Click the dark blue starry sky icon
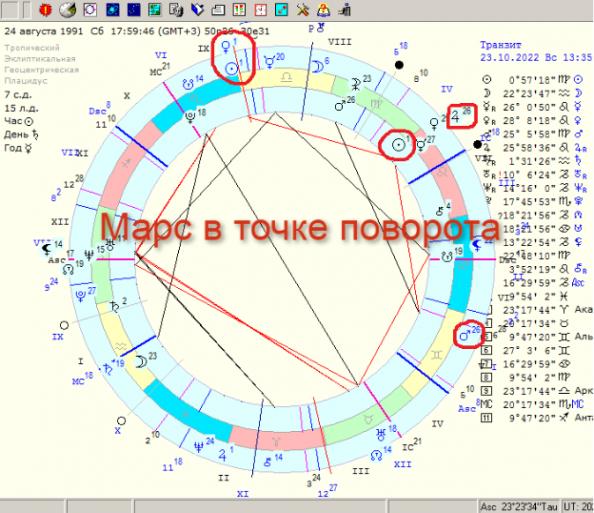 tap(134, 10)
